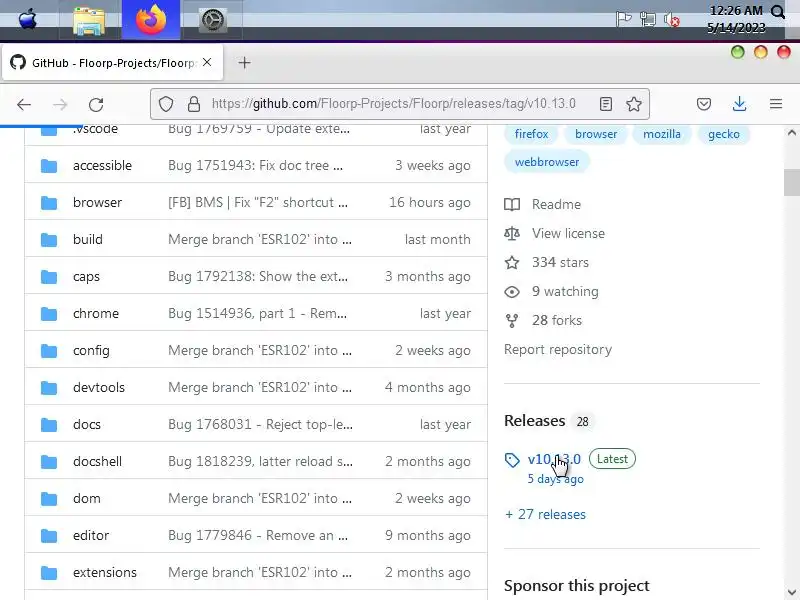Viewport: 800px width, 600px height.
Task: Open the caps folder
Action: 86,277
